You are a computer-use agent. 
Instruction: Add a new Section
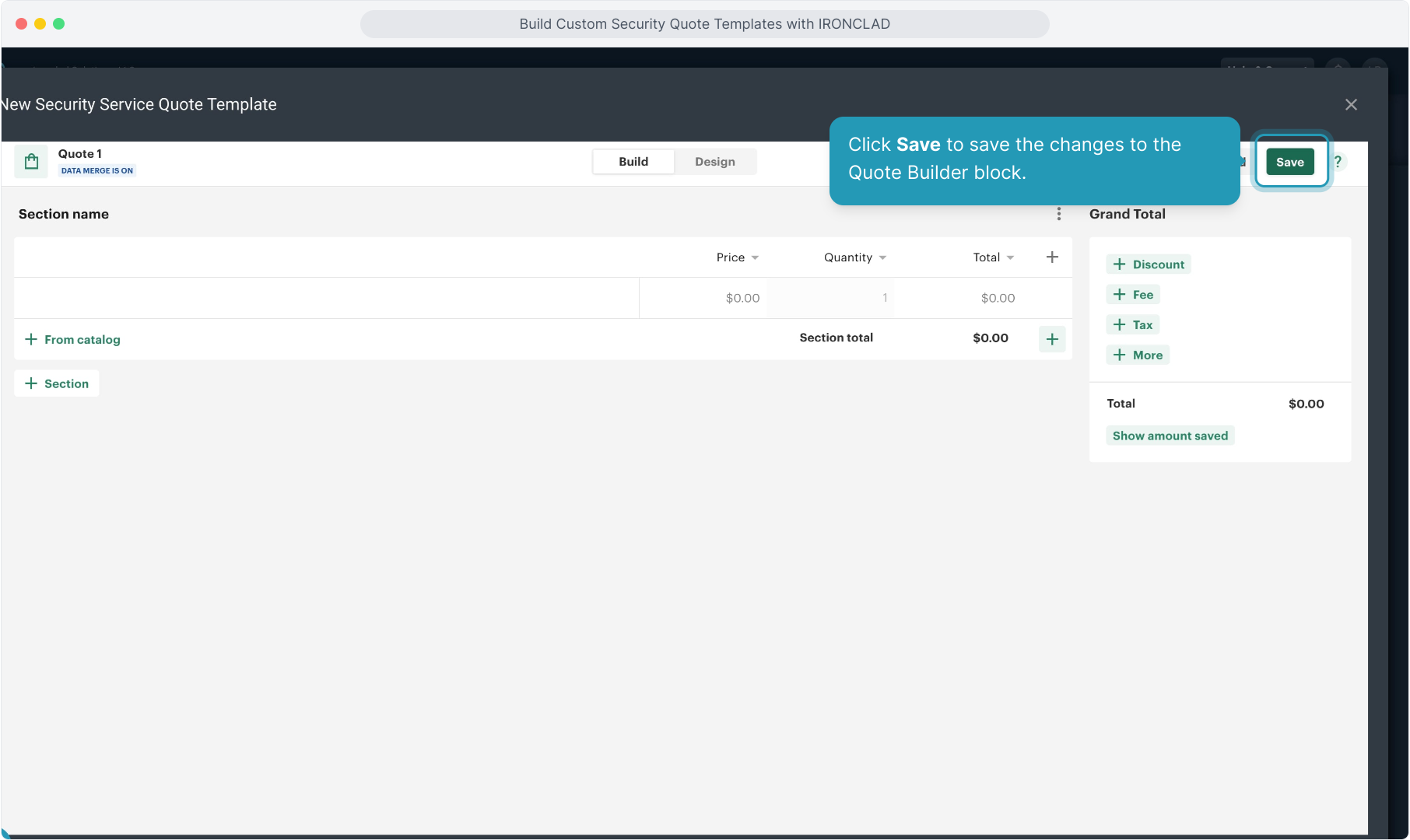pos(57,383)
